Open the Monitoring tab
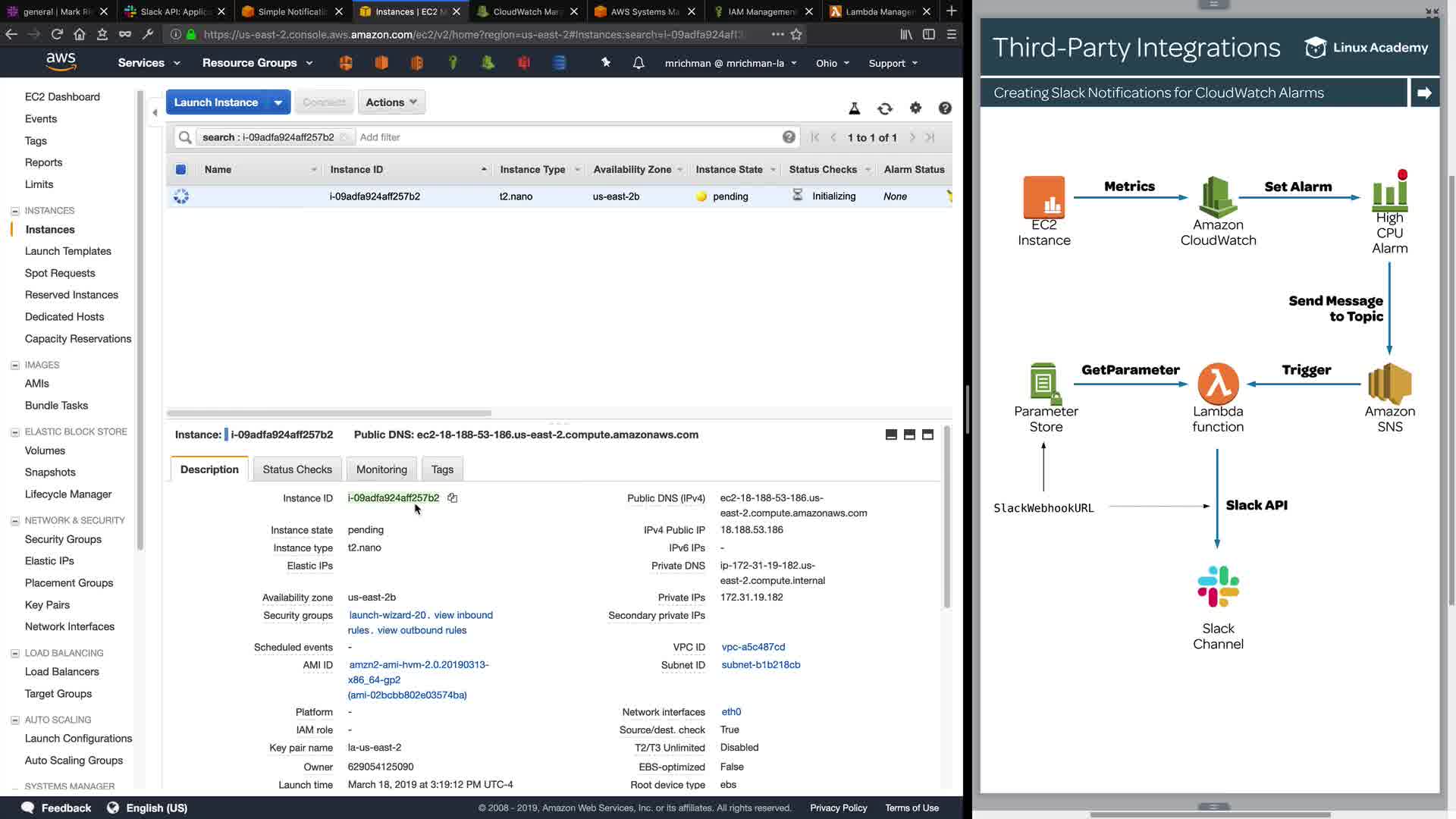 tap(381, 469)
